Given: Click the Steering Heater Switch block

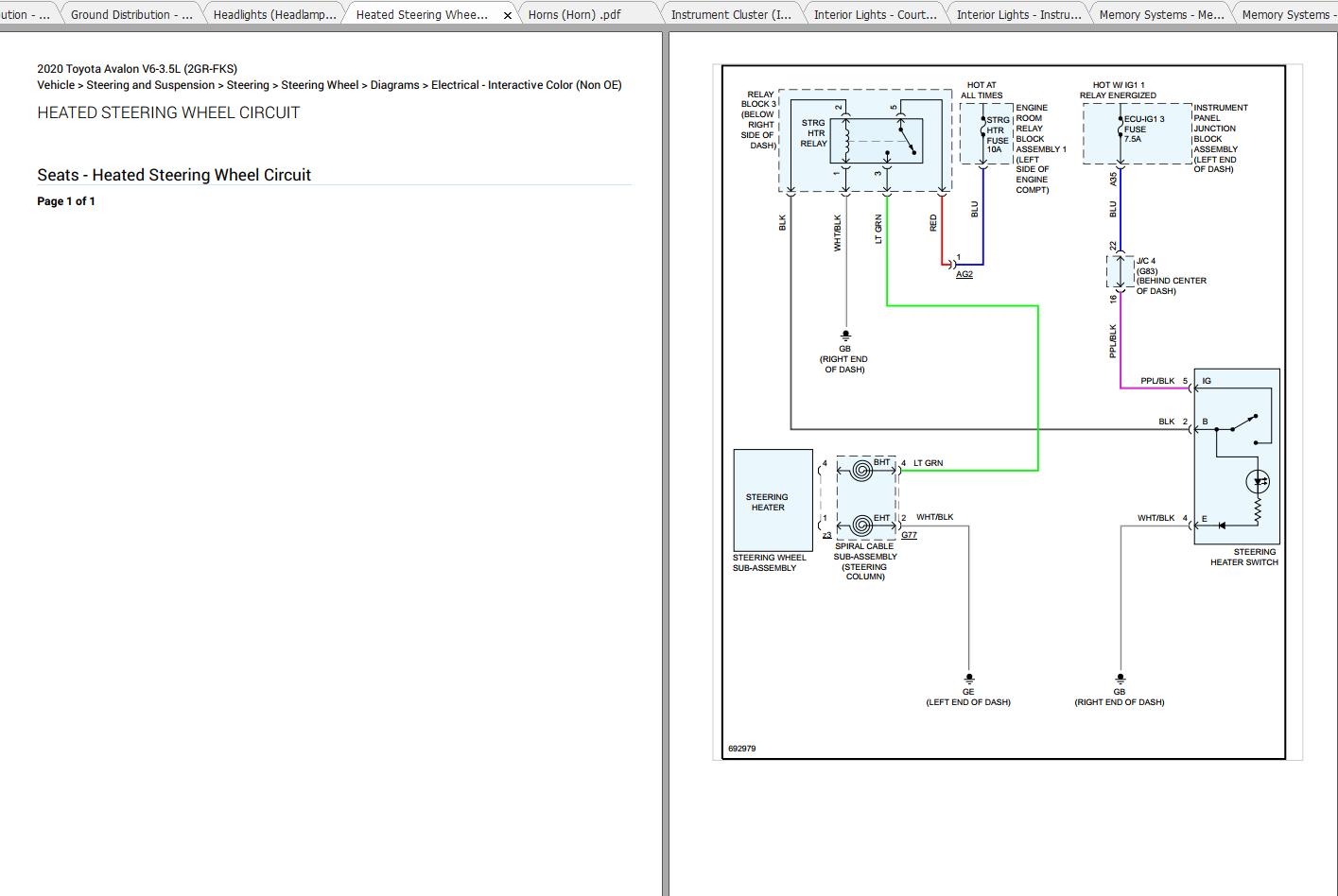Looking at the screenshot, I should (x=1237, y=456).
